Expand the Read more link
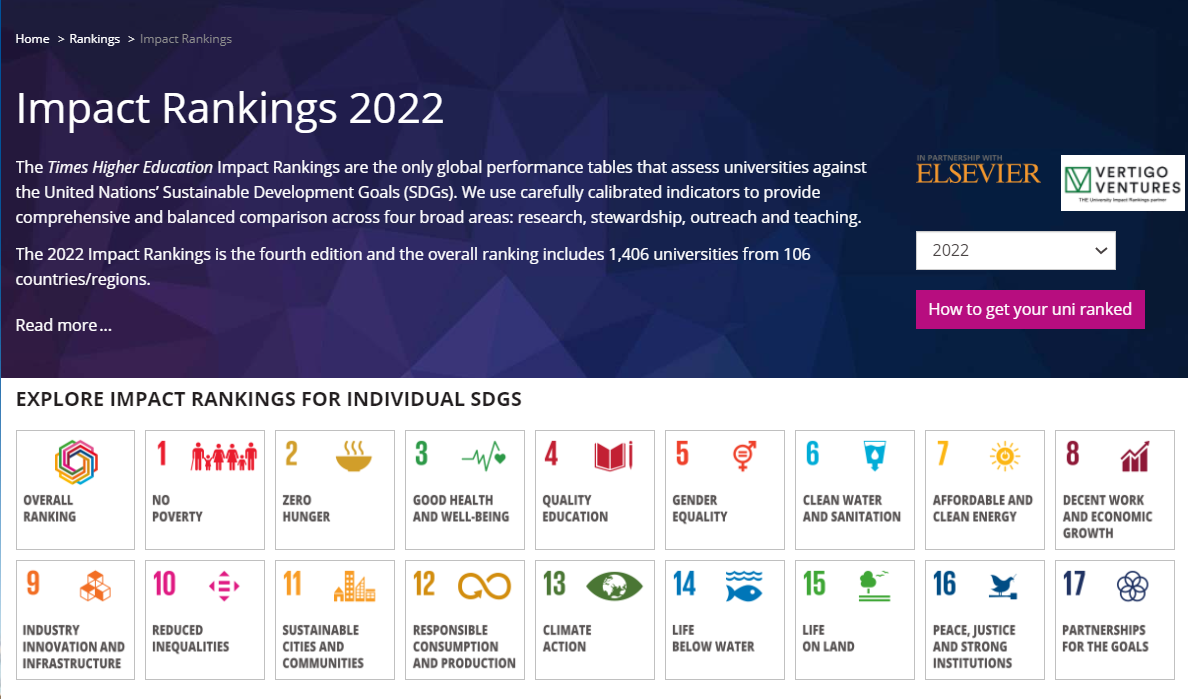1188x699 pixels. [63, 325]
